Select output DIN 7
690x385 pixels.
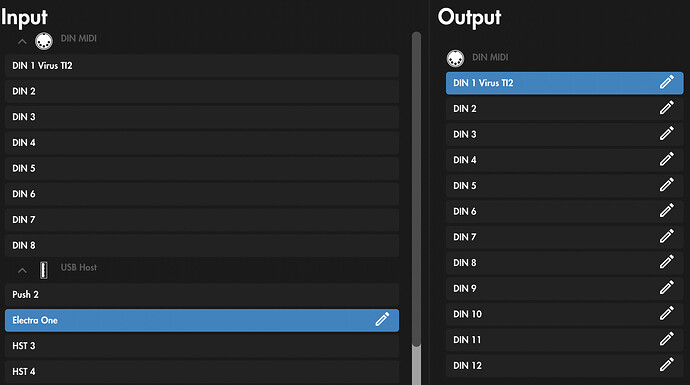564,237
